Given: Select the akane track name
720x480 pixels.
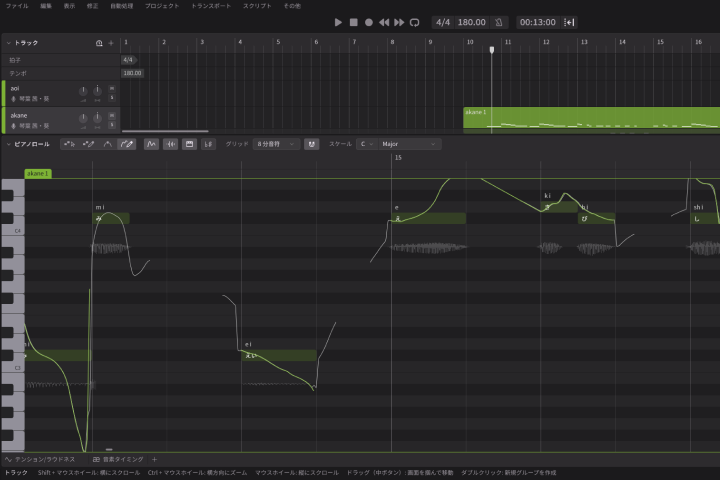Looking at the screenshot, I should pos(19,115).
